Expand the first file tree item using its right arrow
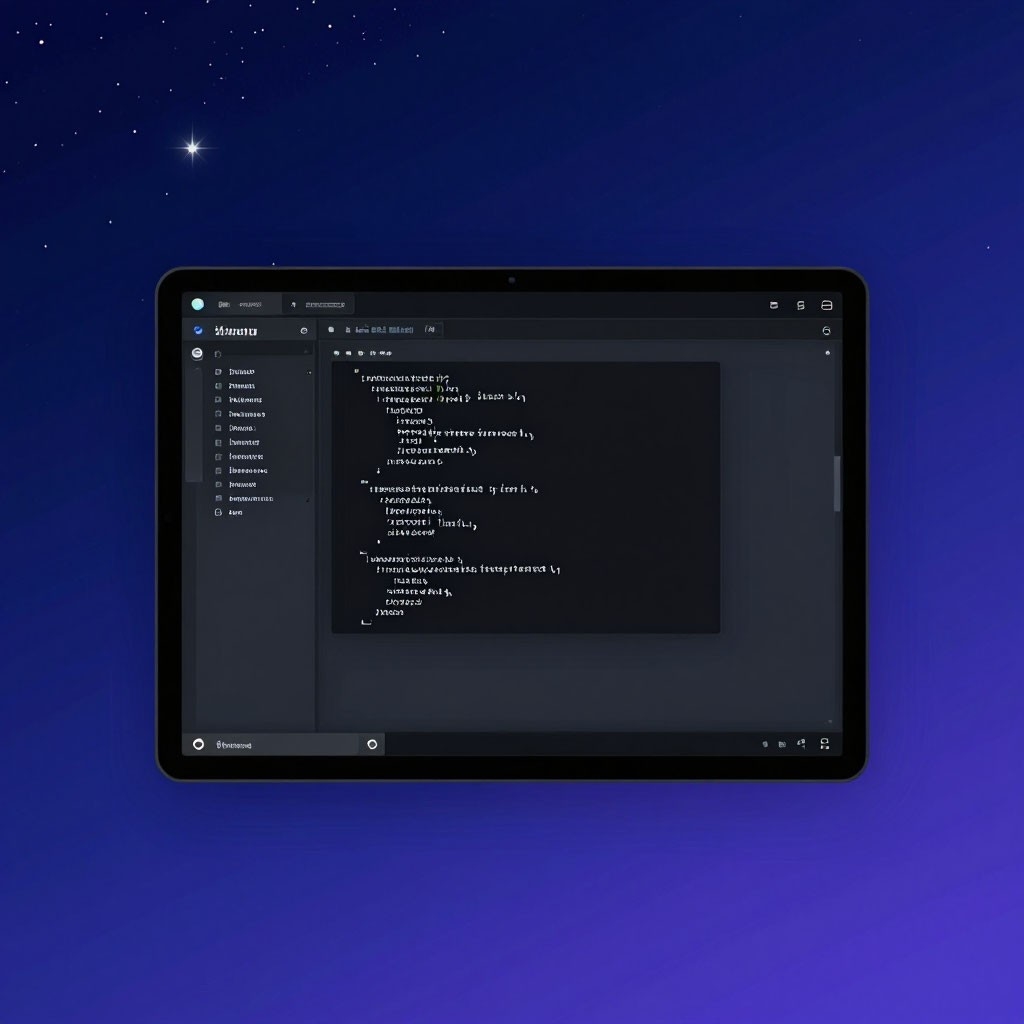This screenshot has width=1024, height=1024. point(309,372)
